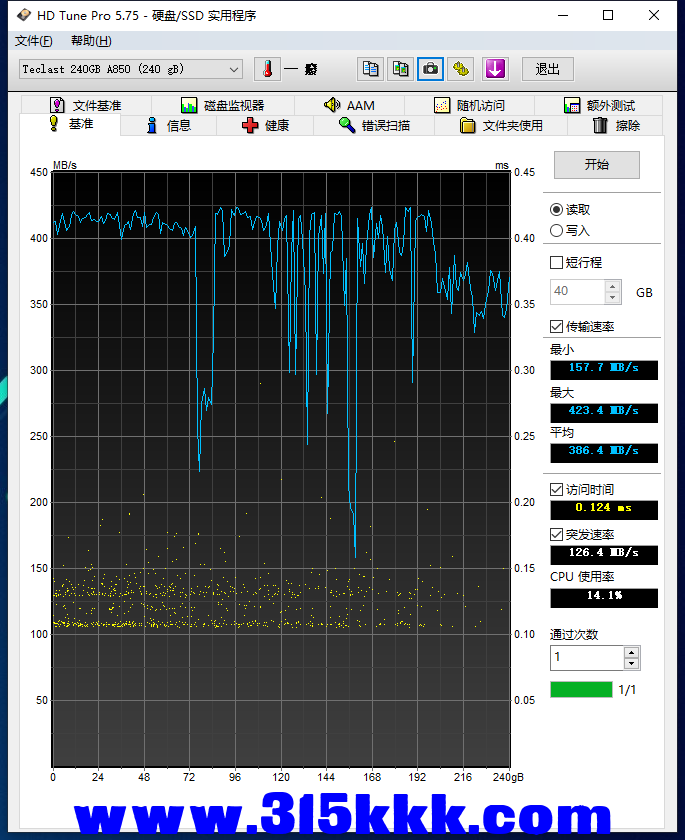The height and width of the screenshot is (840, 685).
Task: Maximize the HD Tune Pro window
Action: pyautogui.click(x=608, y=15)
